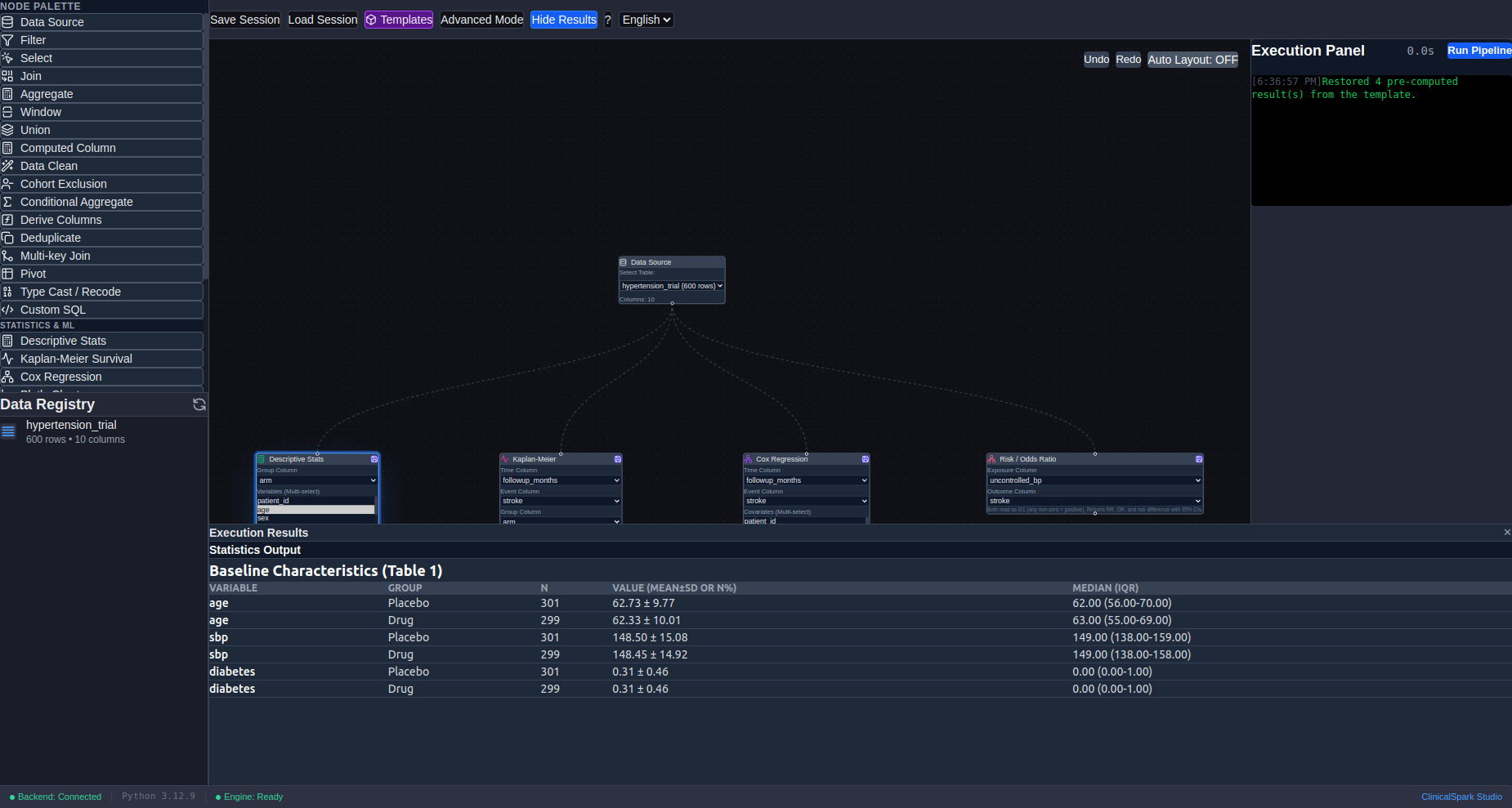This screenshot has width=1512, height=808.
Task: Select age in the Variables multi-select list
Action: [x=315, y=509]
